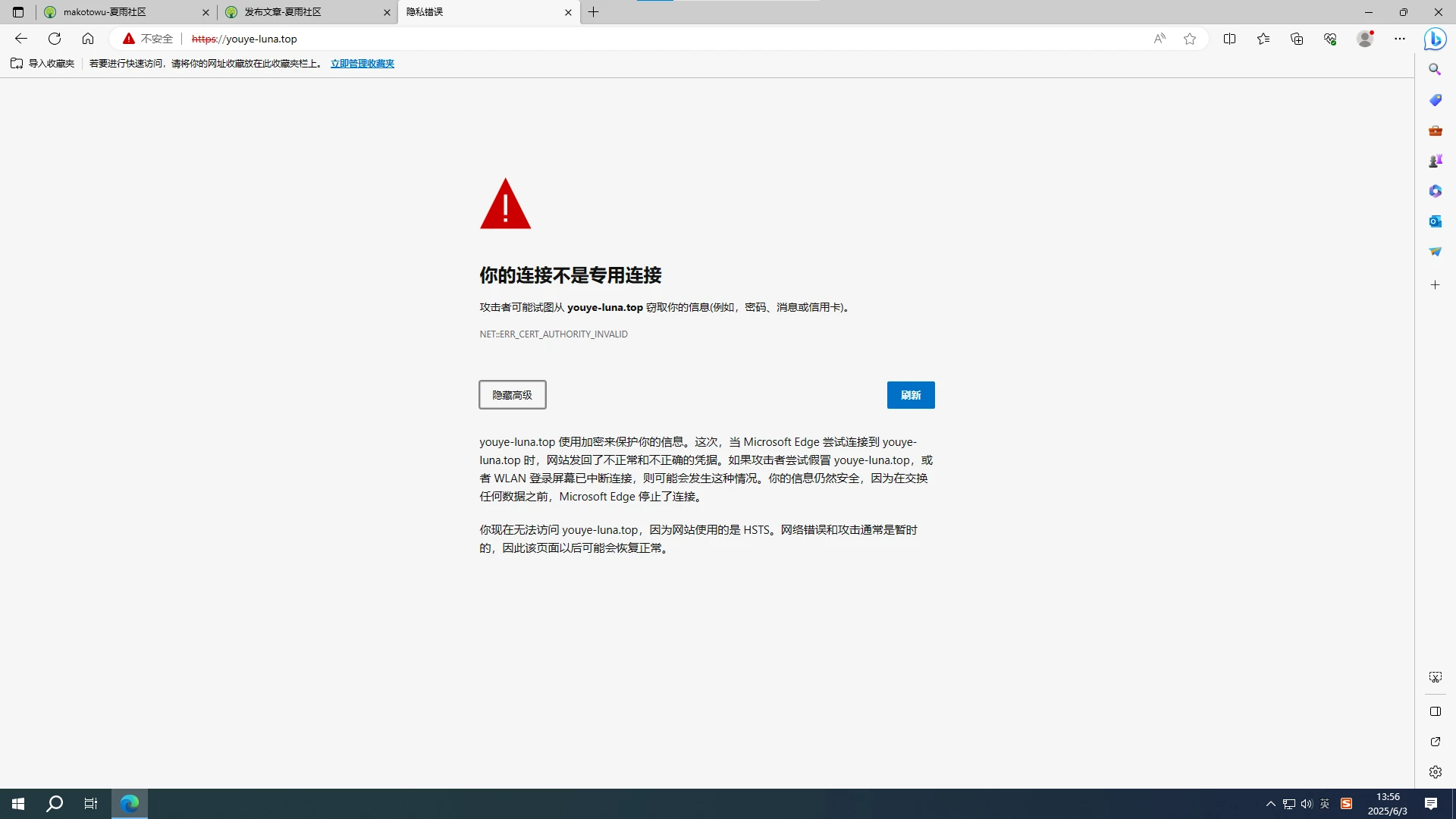Switch to the 发布文章-夏雨社区 tab
Screen dimensions: 1456x819
pyautogui.click(x=307, y=12)
